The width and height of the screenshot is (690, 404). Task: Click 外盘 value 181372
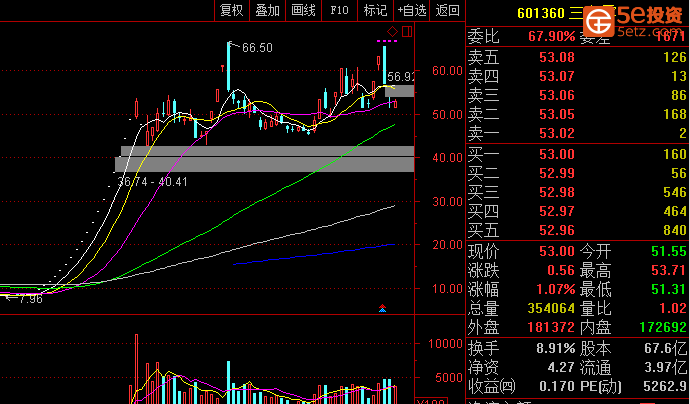[551, 327]
